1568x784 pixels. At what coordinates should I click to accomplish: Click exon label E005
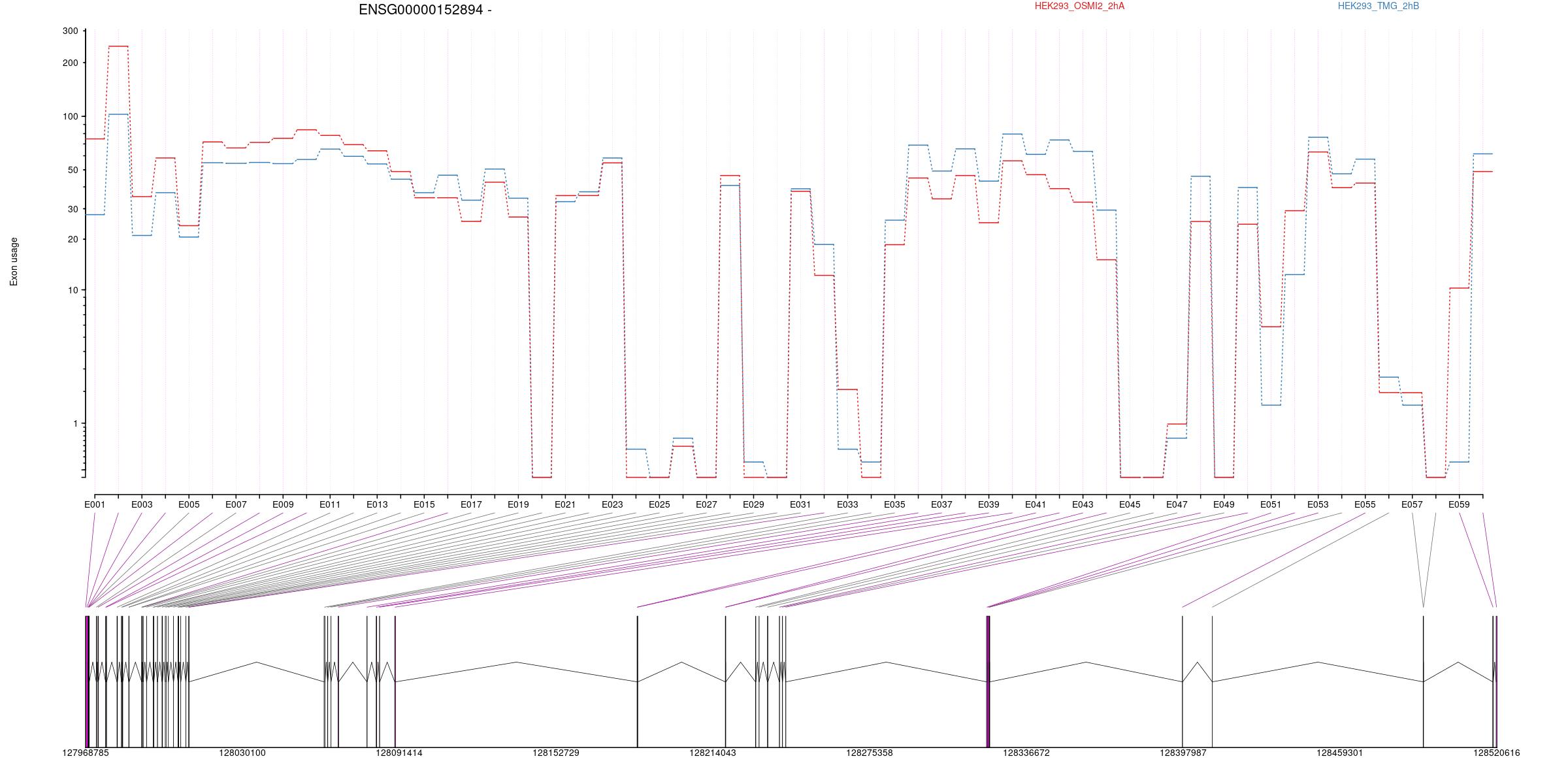[189, 504]
